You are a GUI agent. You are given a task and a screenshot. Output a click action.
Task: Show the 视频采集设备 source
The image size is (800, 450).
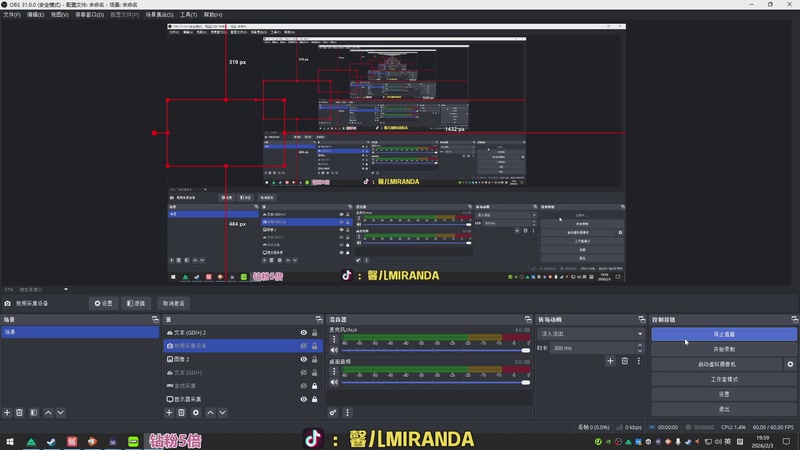[x=304, y=346]
